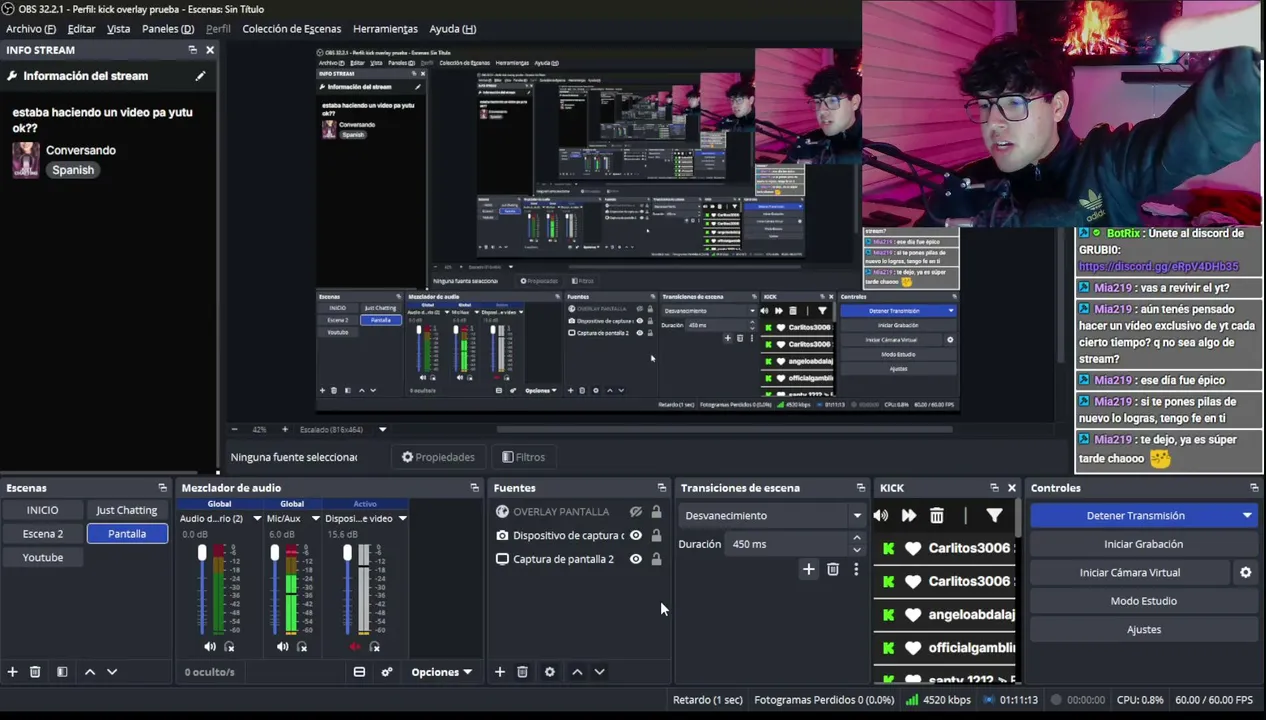
Task: Decrease the transition duration with down arrow
Action: (857, 550)
